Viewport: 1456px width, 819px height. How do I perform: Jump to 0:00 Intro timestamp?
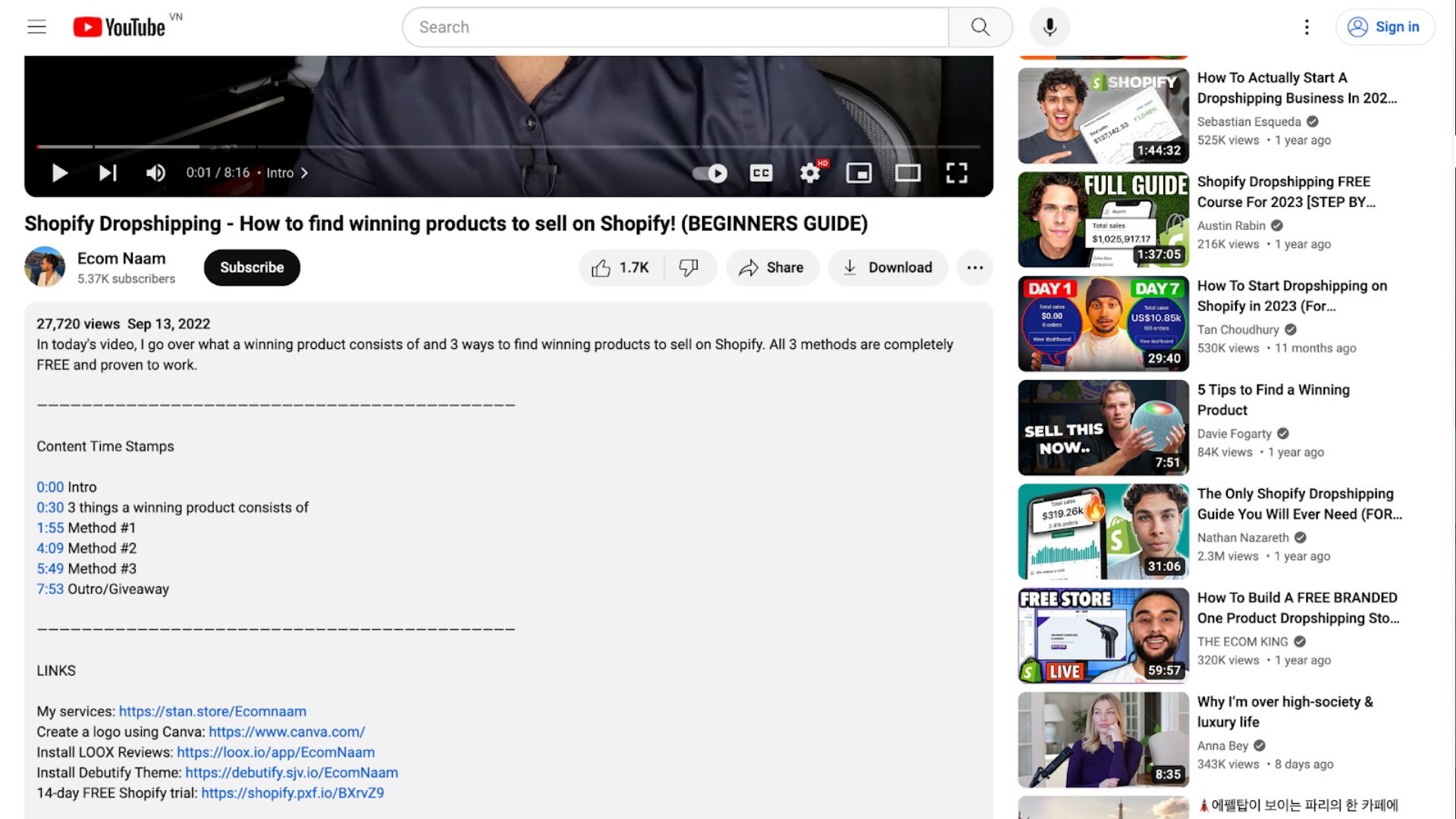[50, 487]
